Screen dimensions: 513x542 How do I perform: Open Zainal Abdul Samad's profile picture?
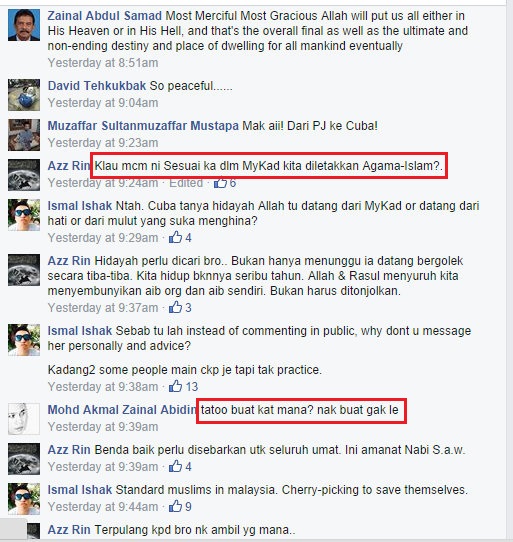[24, 25]
